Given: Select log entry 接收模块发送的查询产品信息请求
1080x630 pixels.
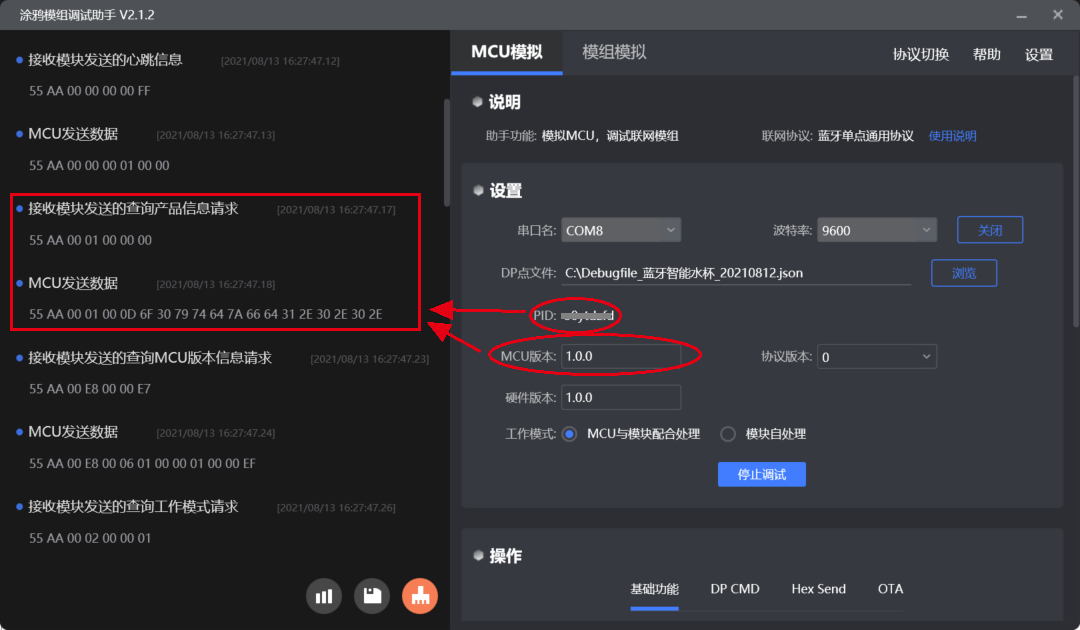Looking at the screenshot, I should point(133,209).
